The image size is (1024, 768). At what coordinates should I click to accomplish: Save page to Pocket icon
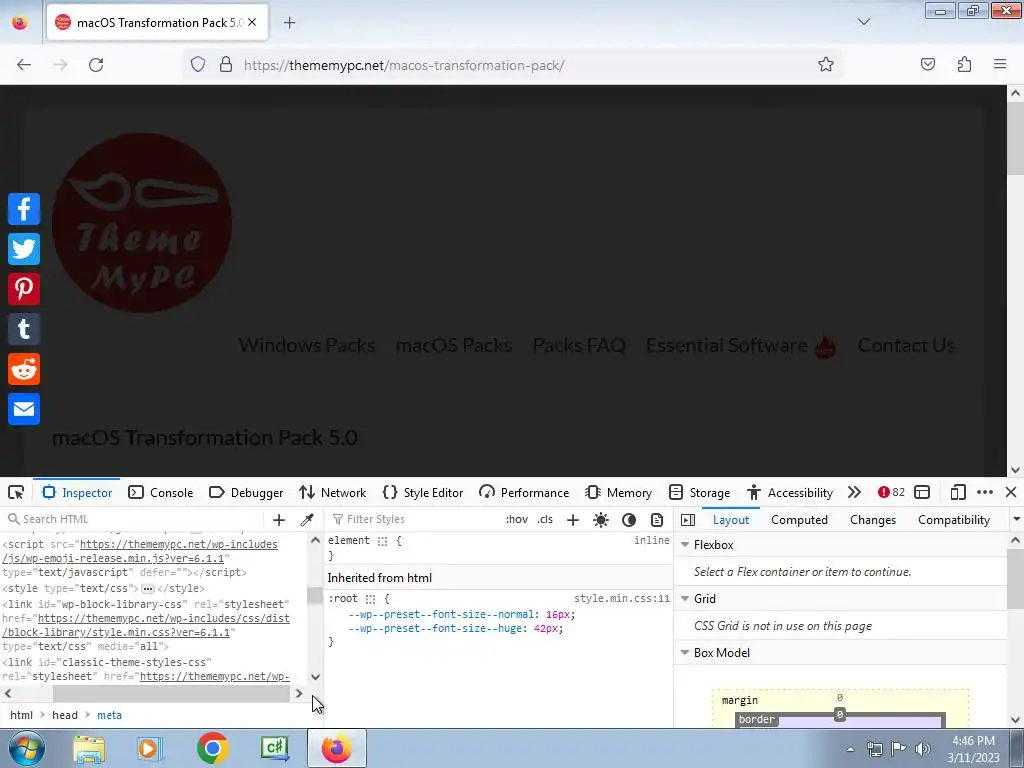(x=928, y=65)
